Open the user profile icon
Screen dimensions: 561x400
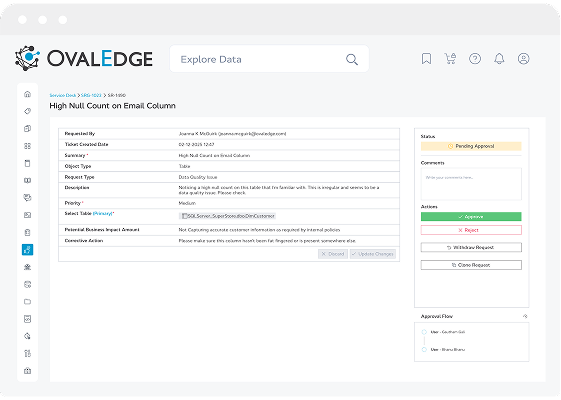pos(523,59)
